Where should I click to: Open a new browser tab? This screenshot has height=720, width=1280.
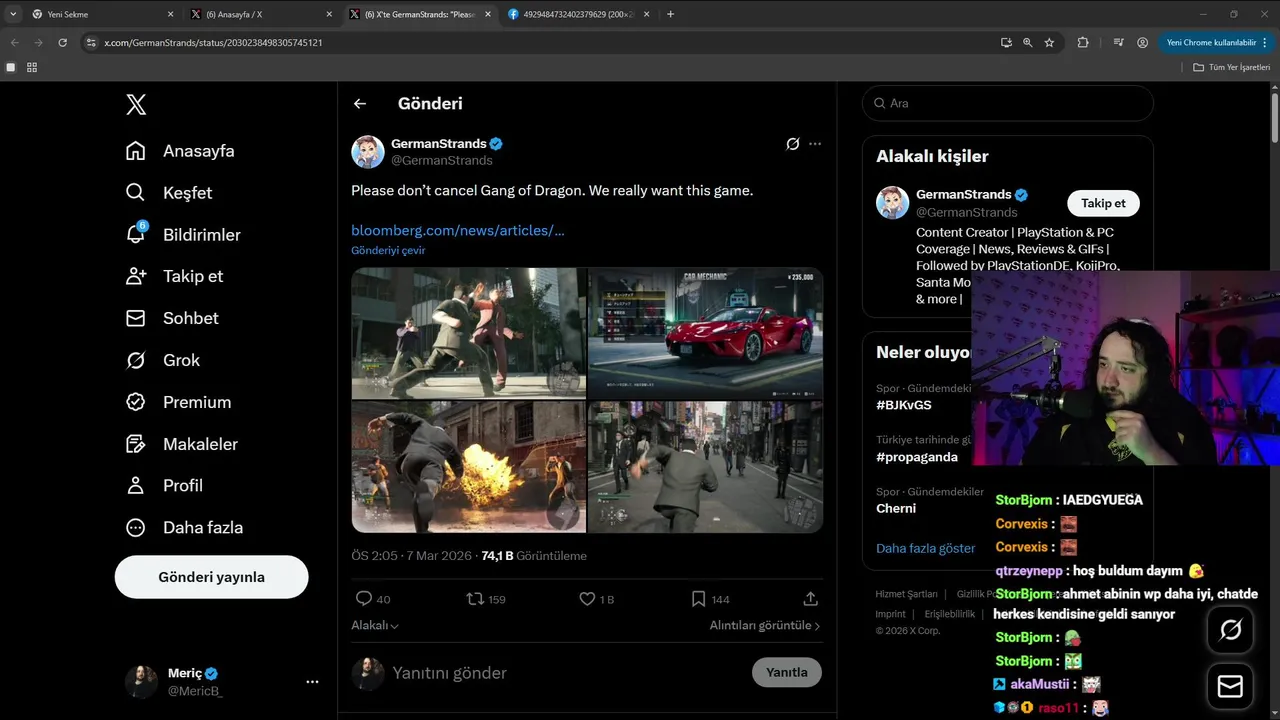670,14
